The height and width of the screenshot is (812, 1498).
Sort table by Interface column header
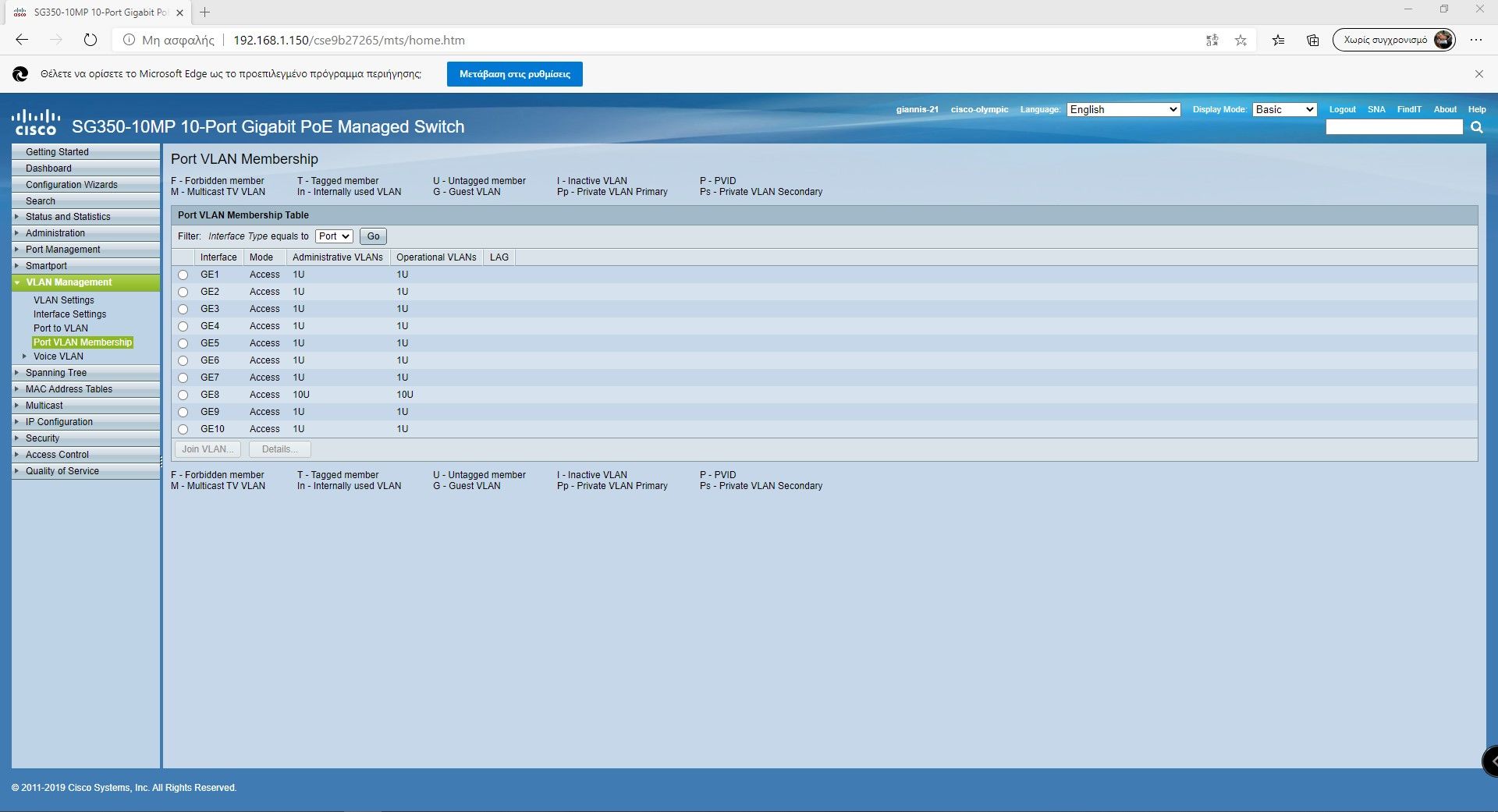tap(218, 257)
